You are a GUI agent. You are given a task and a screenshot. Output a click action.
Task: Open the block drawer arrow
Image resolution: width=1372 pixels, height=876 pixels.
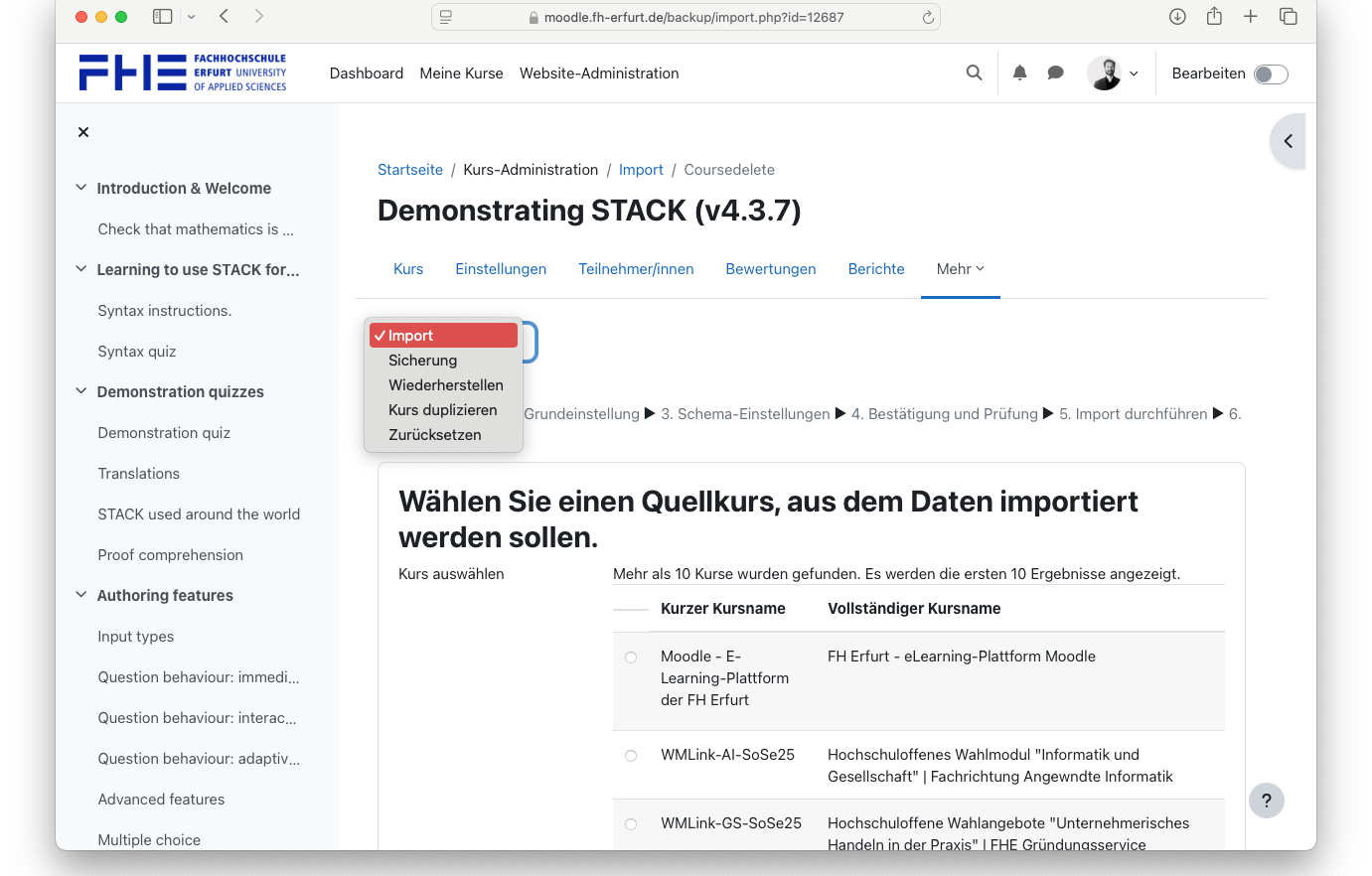point(1288,141)
